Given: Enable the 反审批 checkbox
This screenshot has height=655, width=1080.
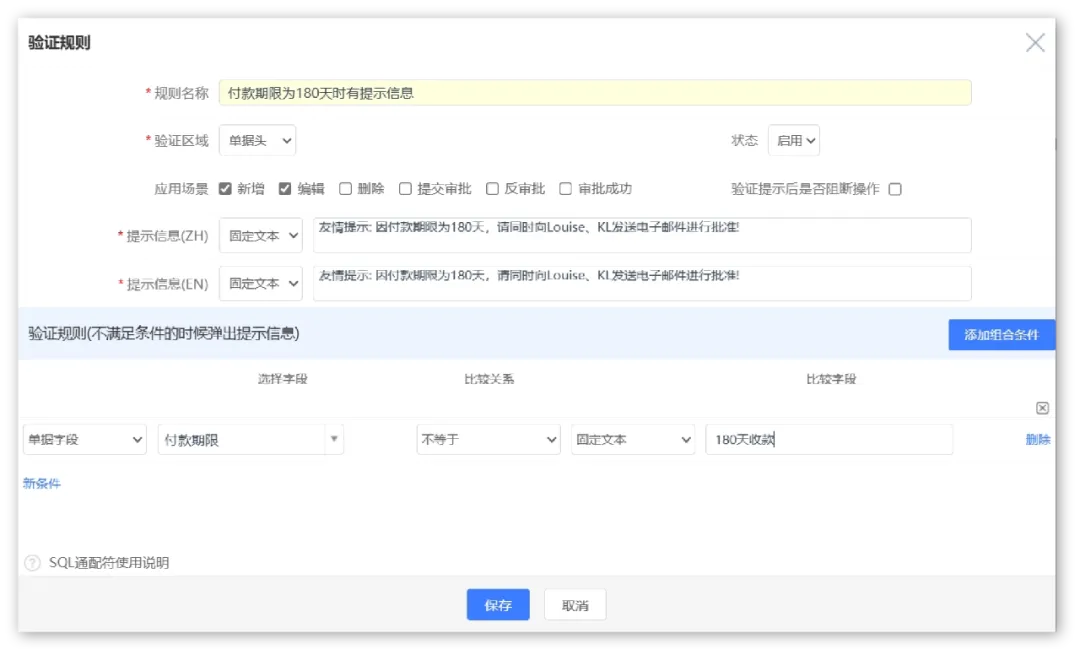Looking at the screenshot, I should click(492, 188).
